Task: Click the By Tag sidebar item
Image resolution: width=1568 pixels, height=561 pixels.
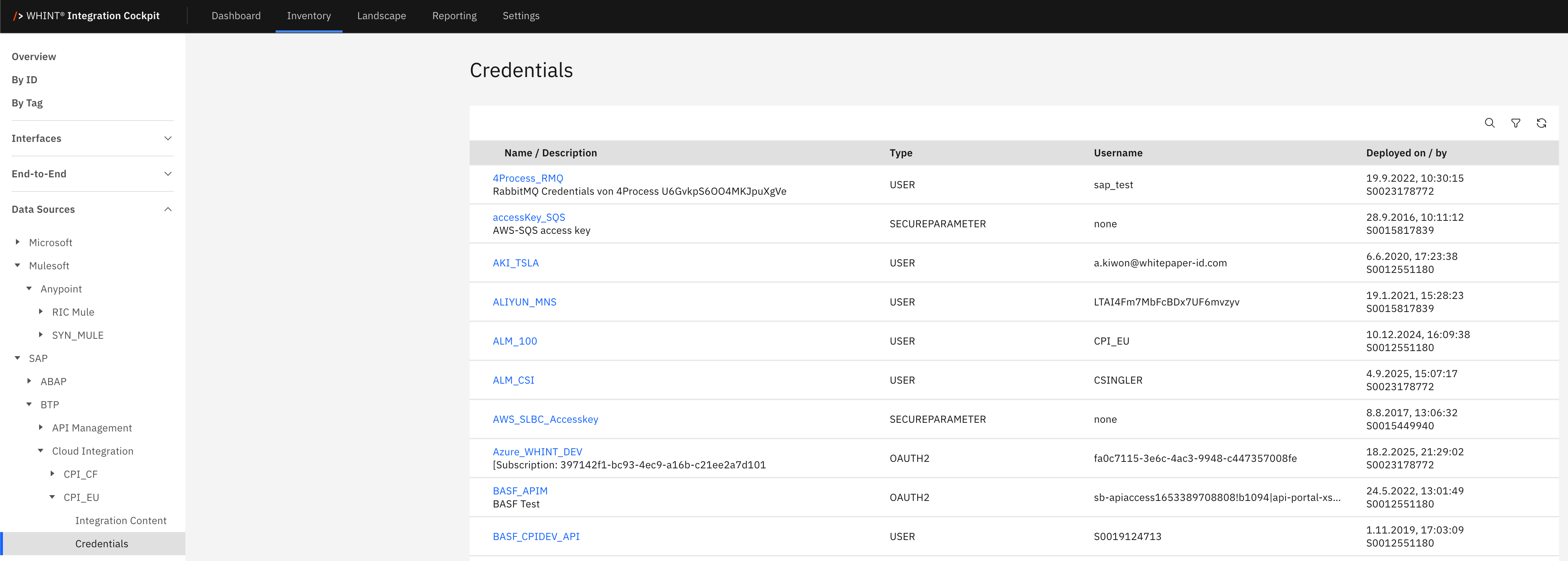Action: pyautogui.click(x=27, y=103)
